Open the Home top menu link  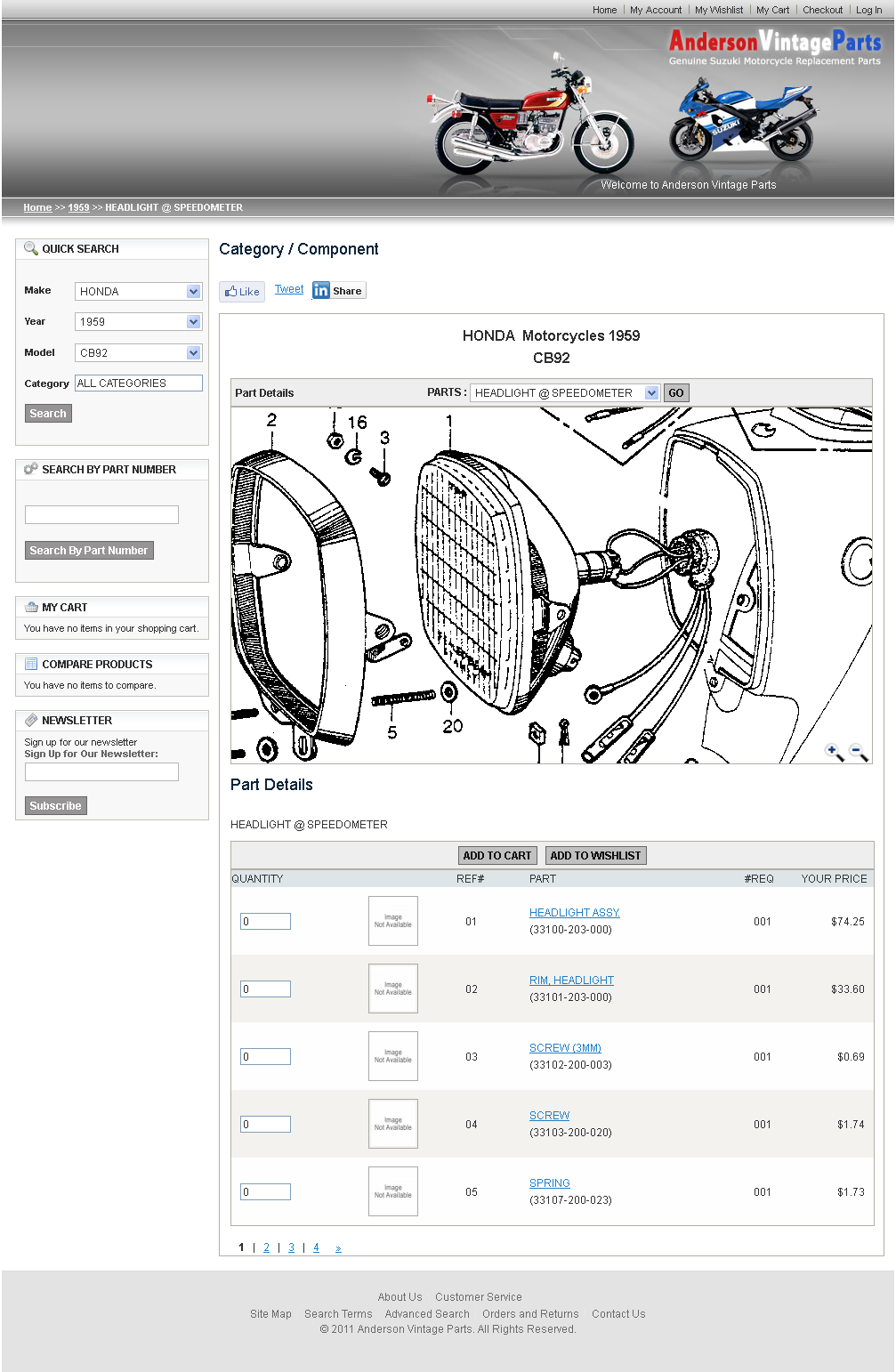point(605,10)
